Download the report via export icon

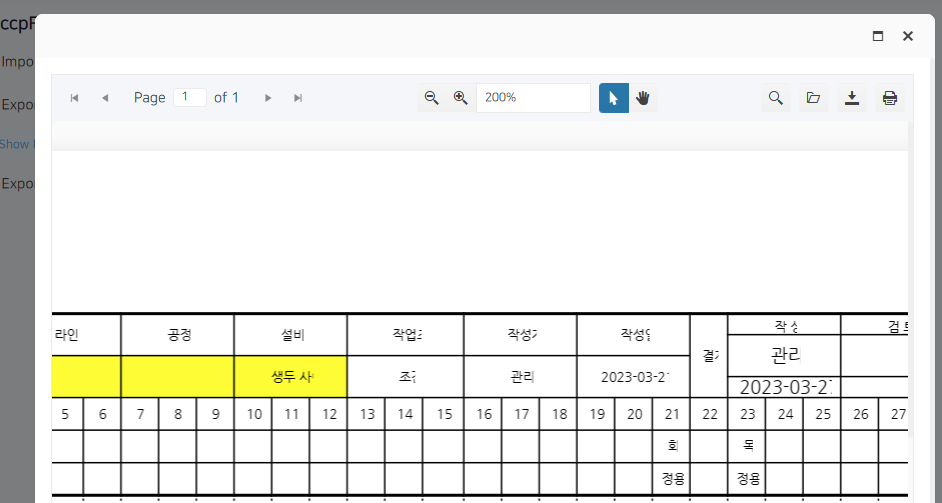tap(852, 98)
